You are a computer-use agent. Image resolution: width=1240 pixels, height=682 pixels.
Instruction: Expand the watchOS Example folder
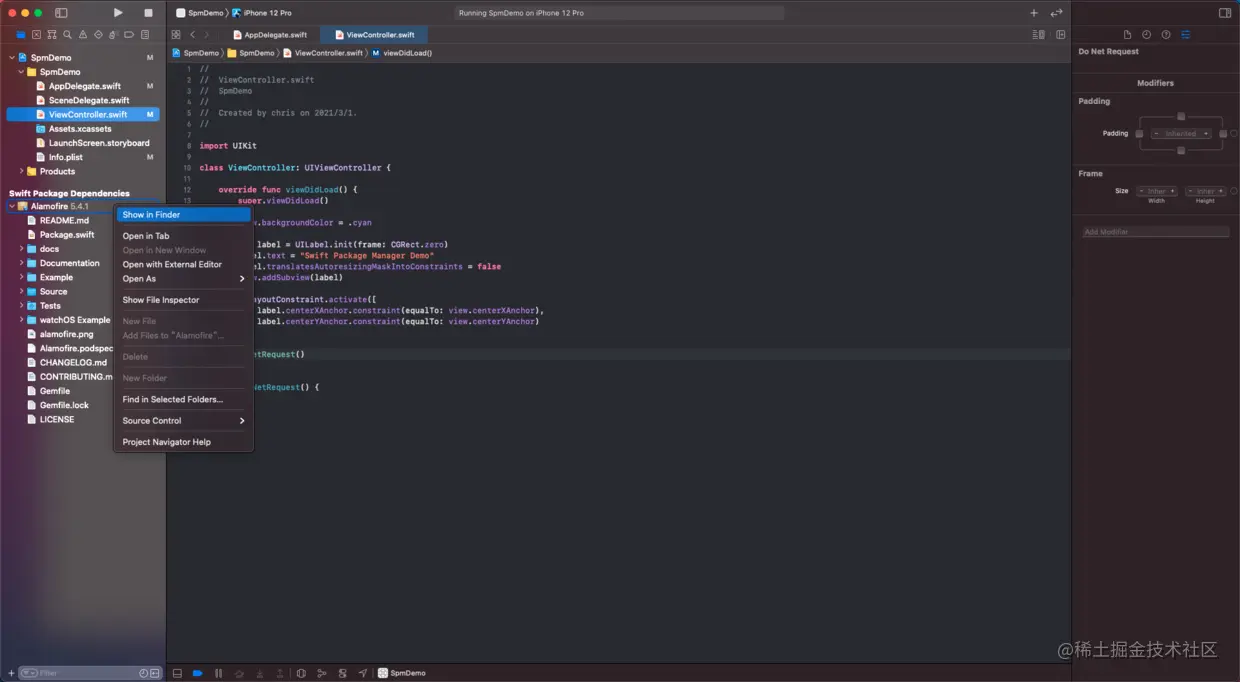(x=21, y=320)
